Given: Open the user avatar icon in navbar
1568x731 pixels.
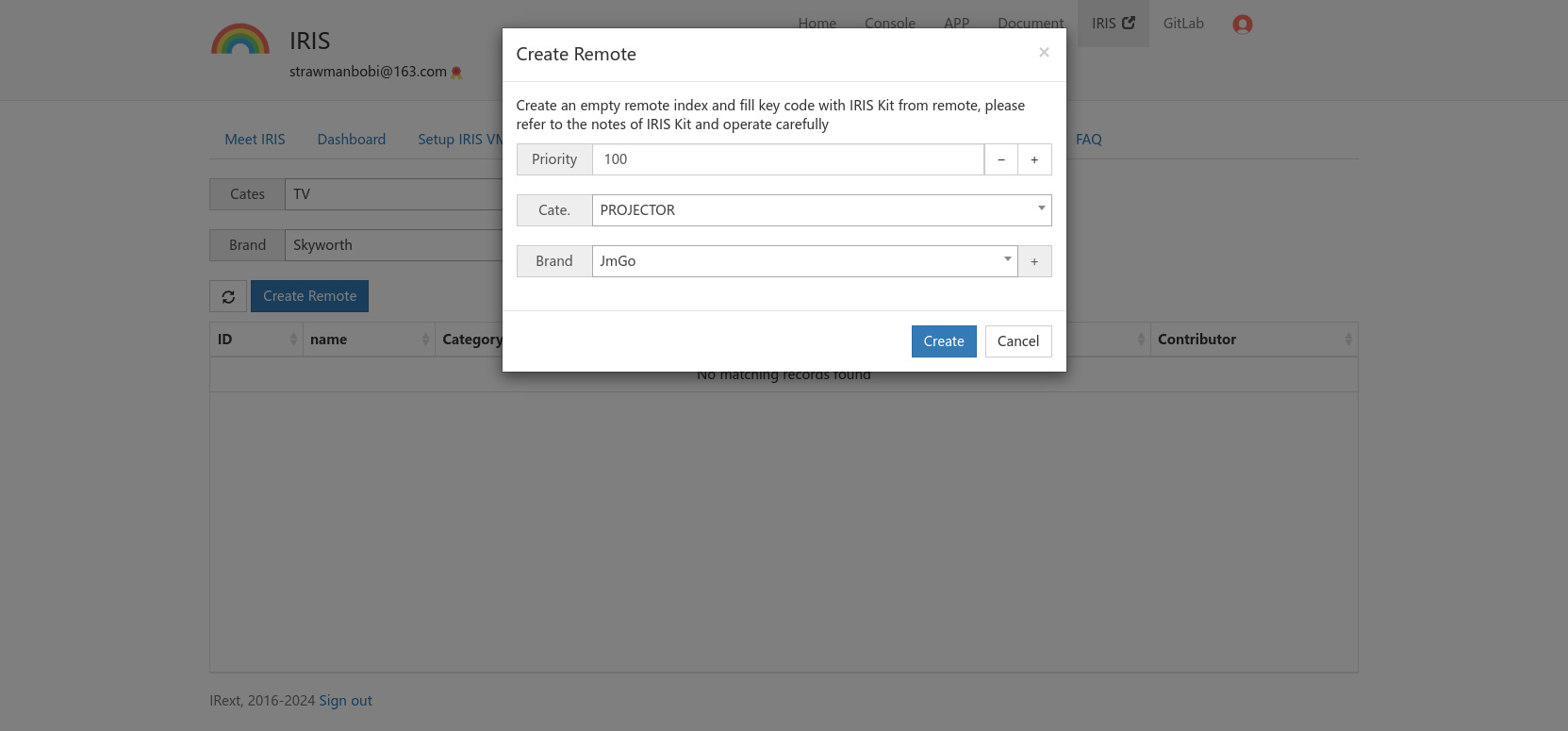Looking at the screenshot, I should (1242, 25).
